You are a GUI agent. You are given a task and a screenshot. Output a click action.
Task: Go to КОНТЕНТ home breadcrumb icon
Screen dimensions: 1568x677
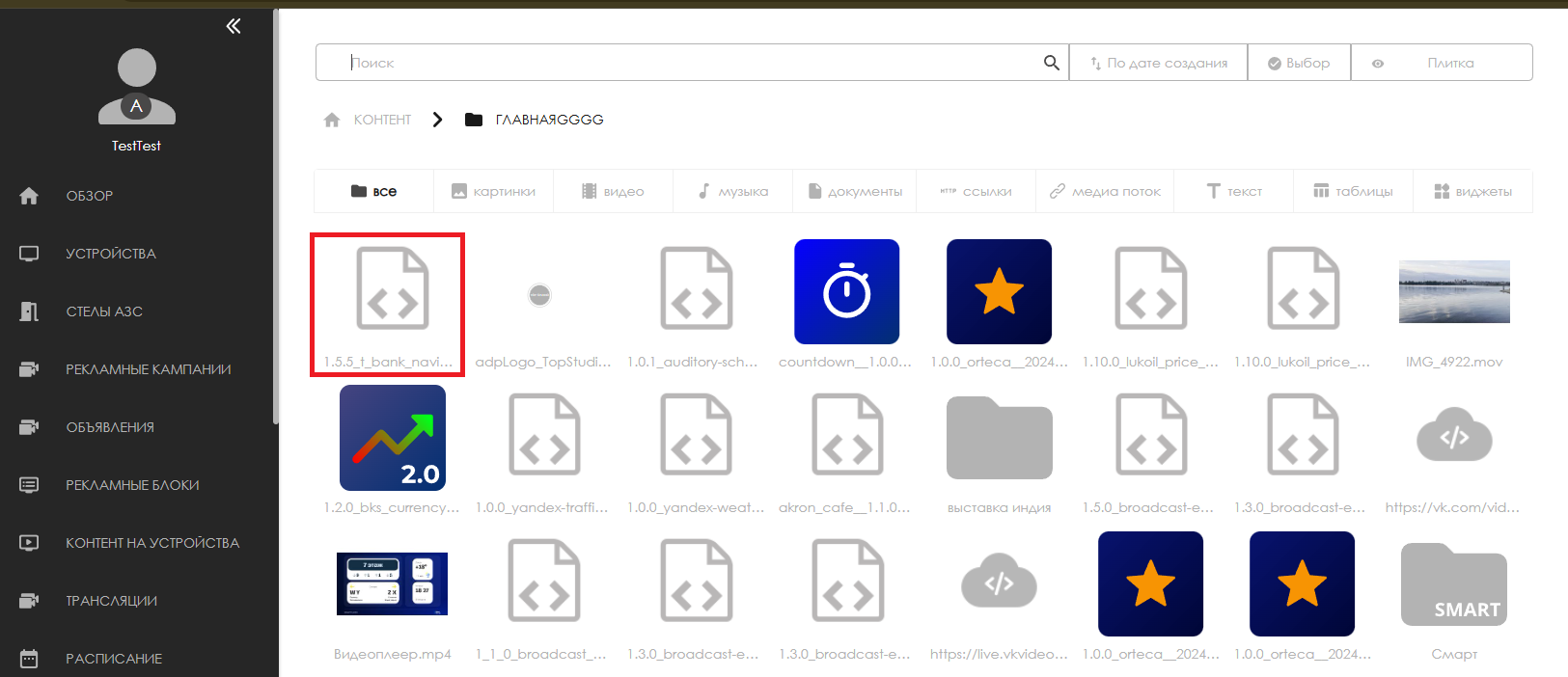(332, 120)
